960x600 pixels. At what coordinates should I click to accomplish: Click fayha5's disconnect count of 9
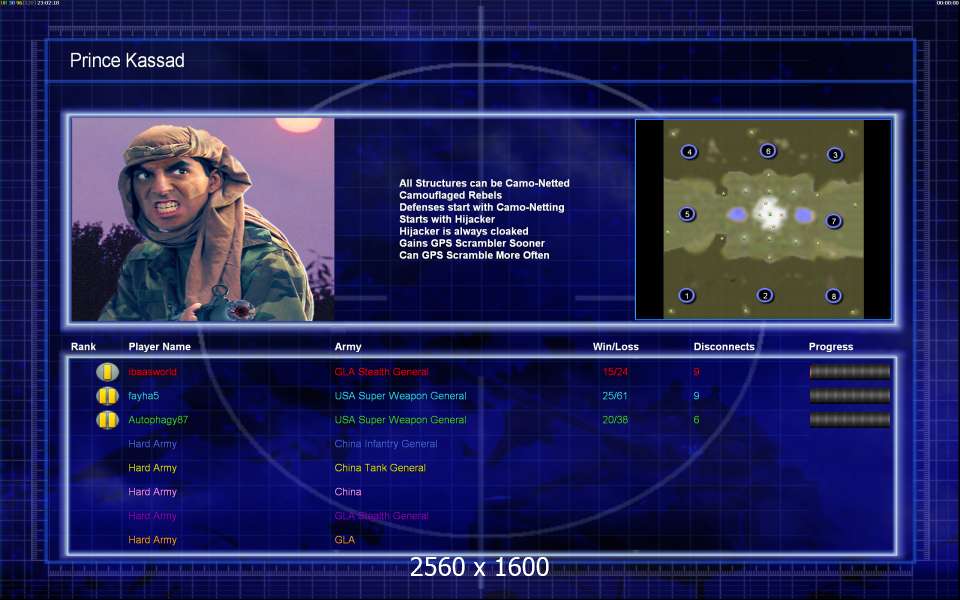click(696, 396)
